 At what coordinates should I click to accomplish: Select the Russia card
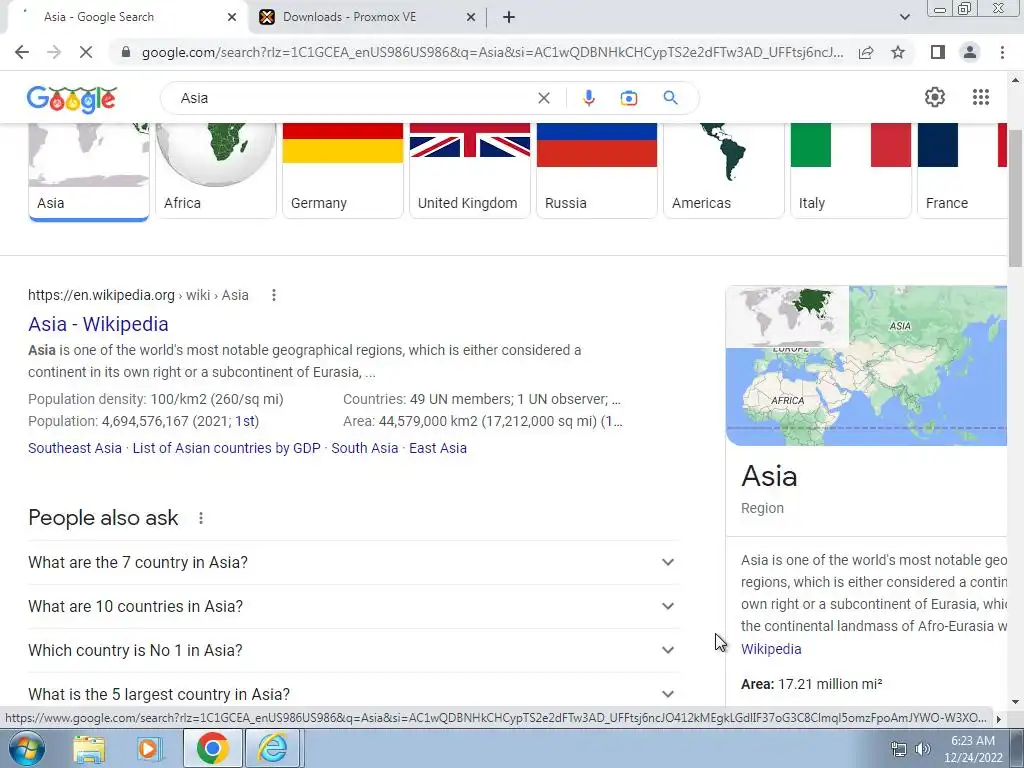tap(597, 171)
